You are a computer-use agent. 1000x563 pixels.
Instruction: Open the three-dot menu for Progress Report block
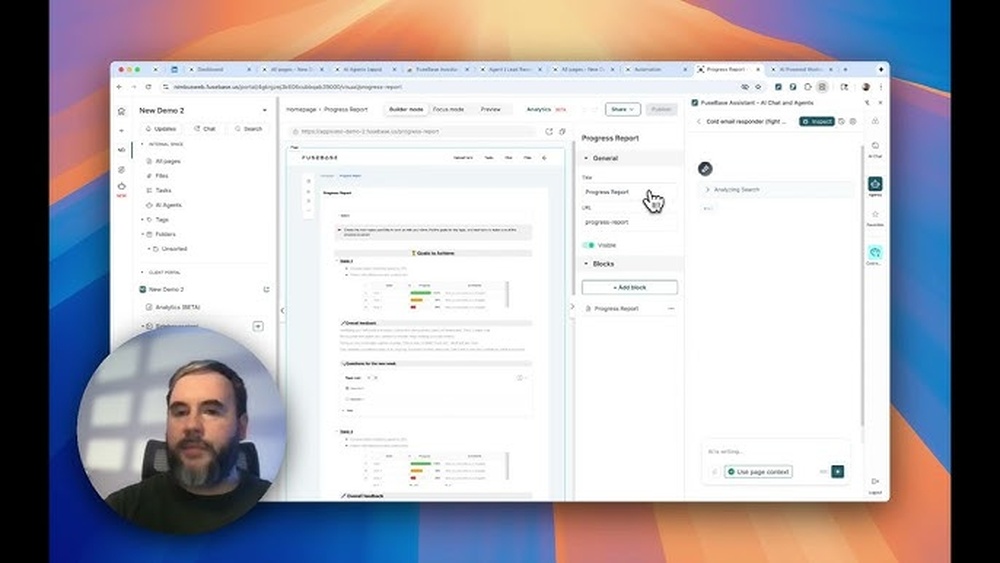pyautogui.click(x=671, y=309)
